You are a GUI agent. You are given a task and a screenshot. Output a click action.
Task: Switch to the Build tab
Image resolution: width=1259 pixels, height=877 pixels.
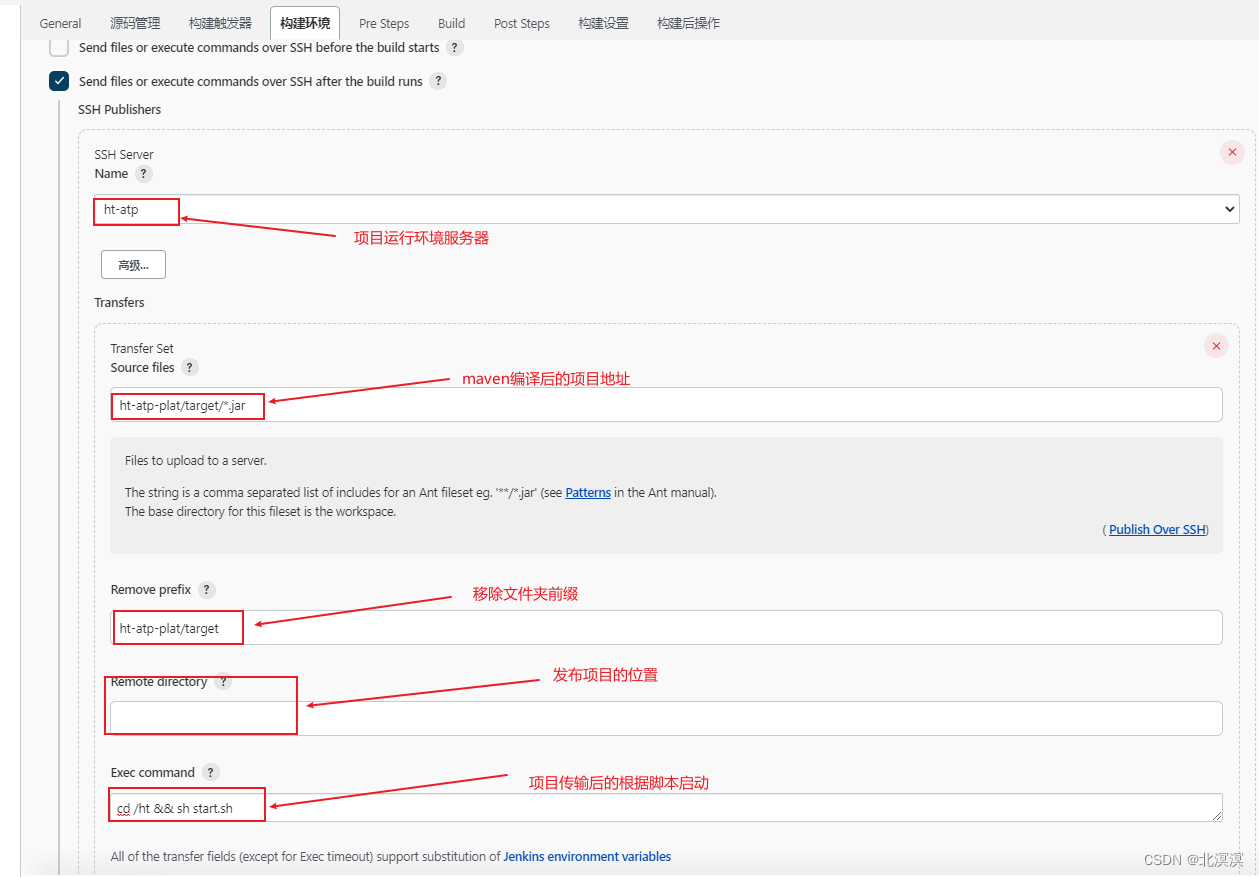(450, 23)
